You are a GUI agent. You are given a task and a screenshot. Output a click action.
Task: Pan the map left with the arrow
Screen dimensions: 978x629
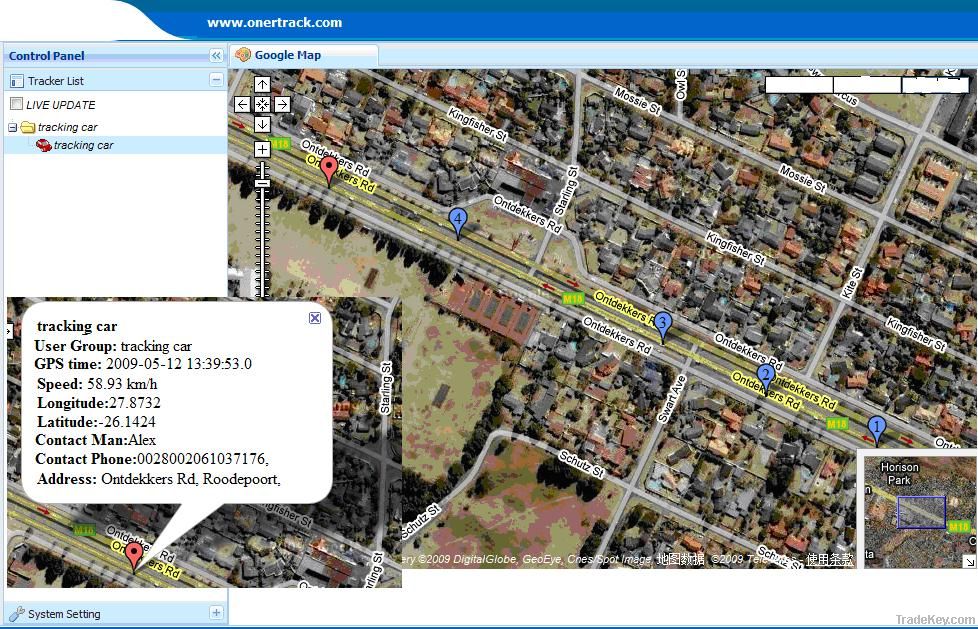(x=242, y=104)
